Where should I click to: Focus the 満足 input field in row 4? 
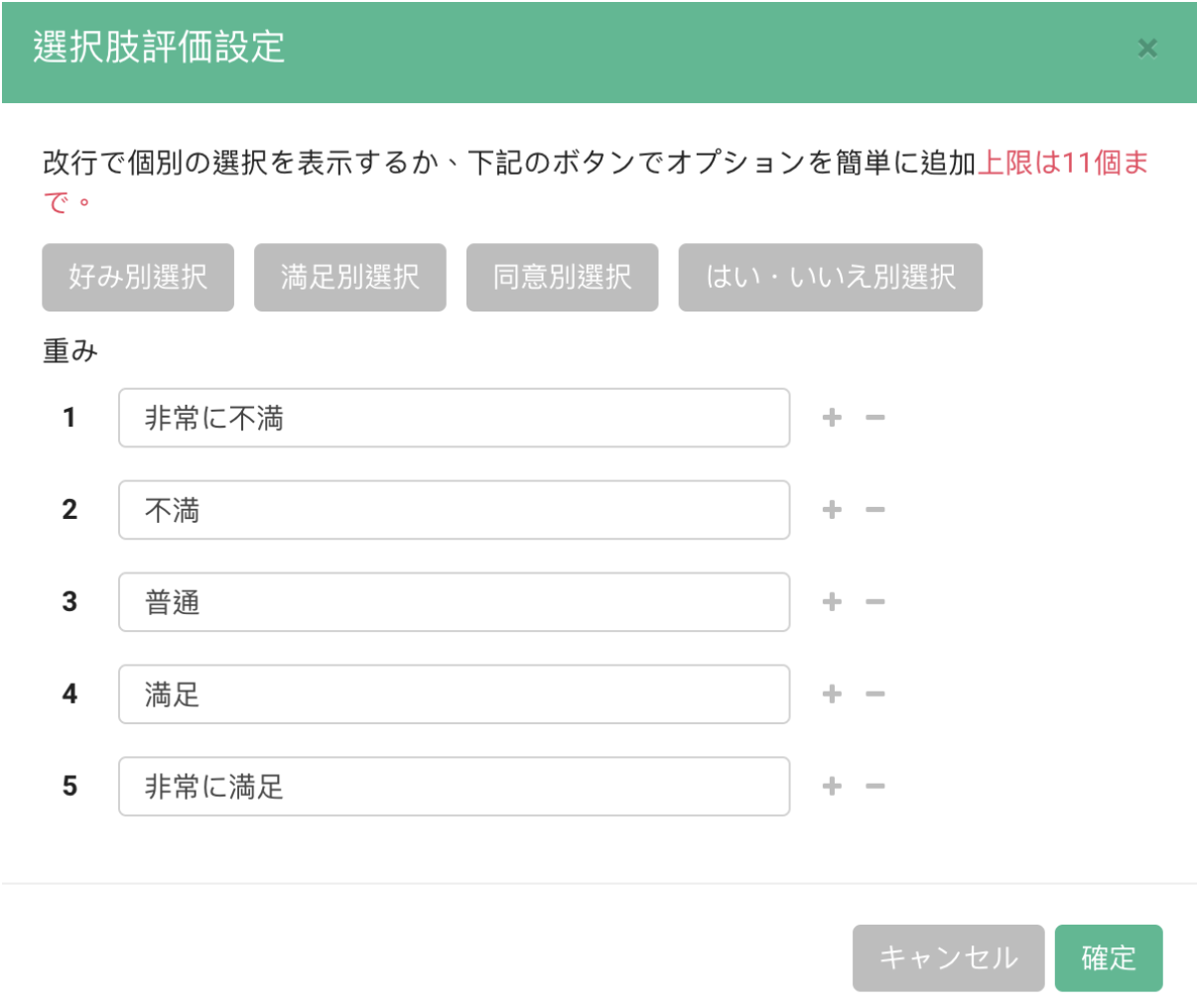pyautogui.click(x=455, y=694)
